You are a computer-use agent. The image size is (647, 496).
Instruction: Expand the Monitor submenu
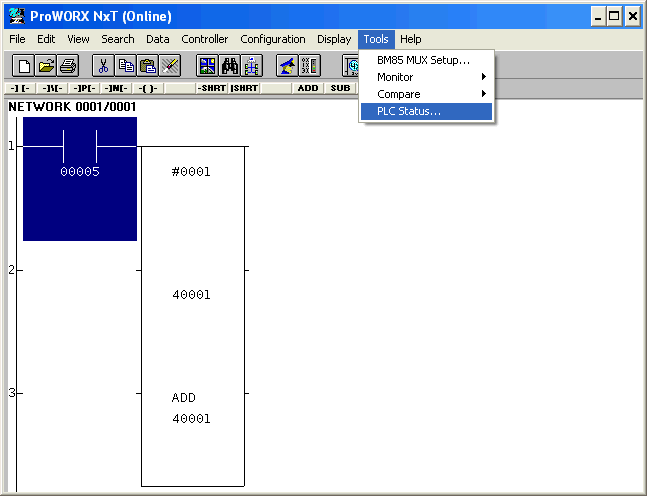[426, 77]
